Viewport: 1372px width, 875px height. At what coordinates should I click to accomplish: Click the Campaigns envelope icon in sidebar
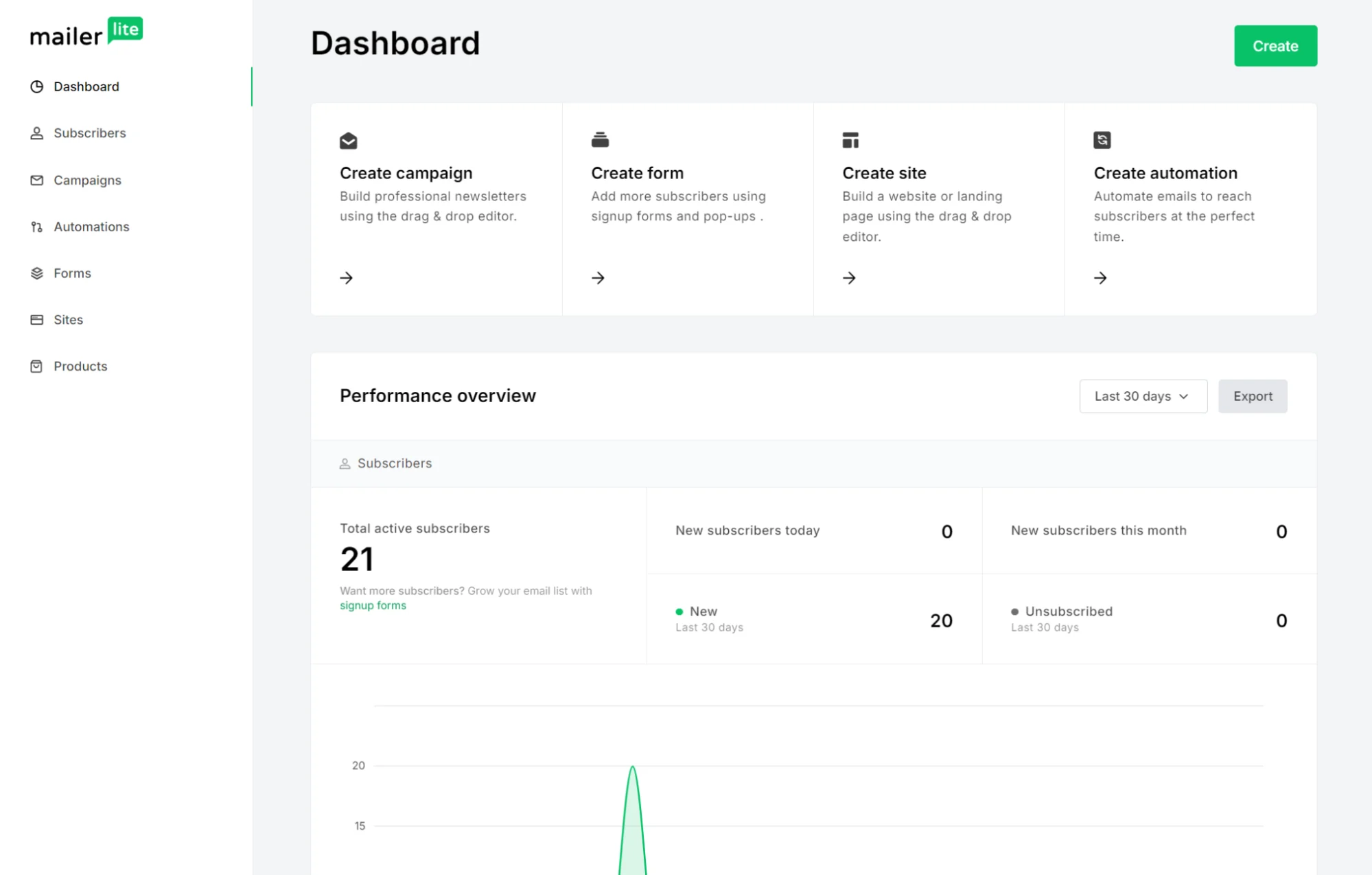pyautogui.click(x=37, y=180)
